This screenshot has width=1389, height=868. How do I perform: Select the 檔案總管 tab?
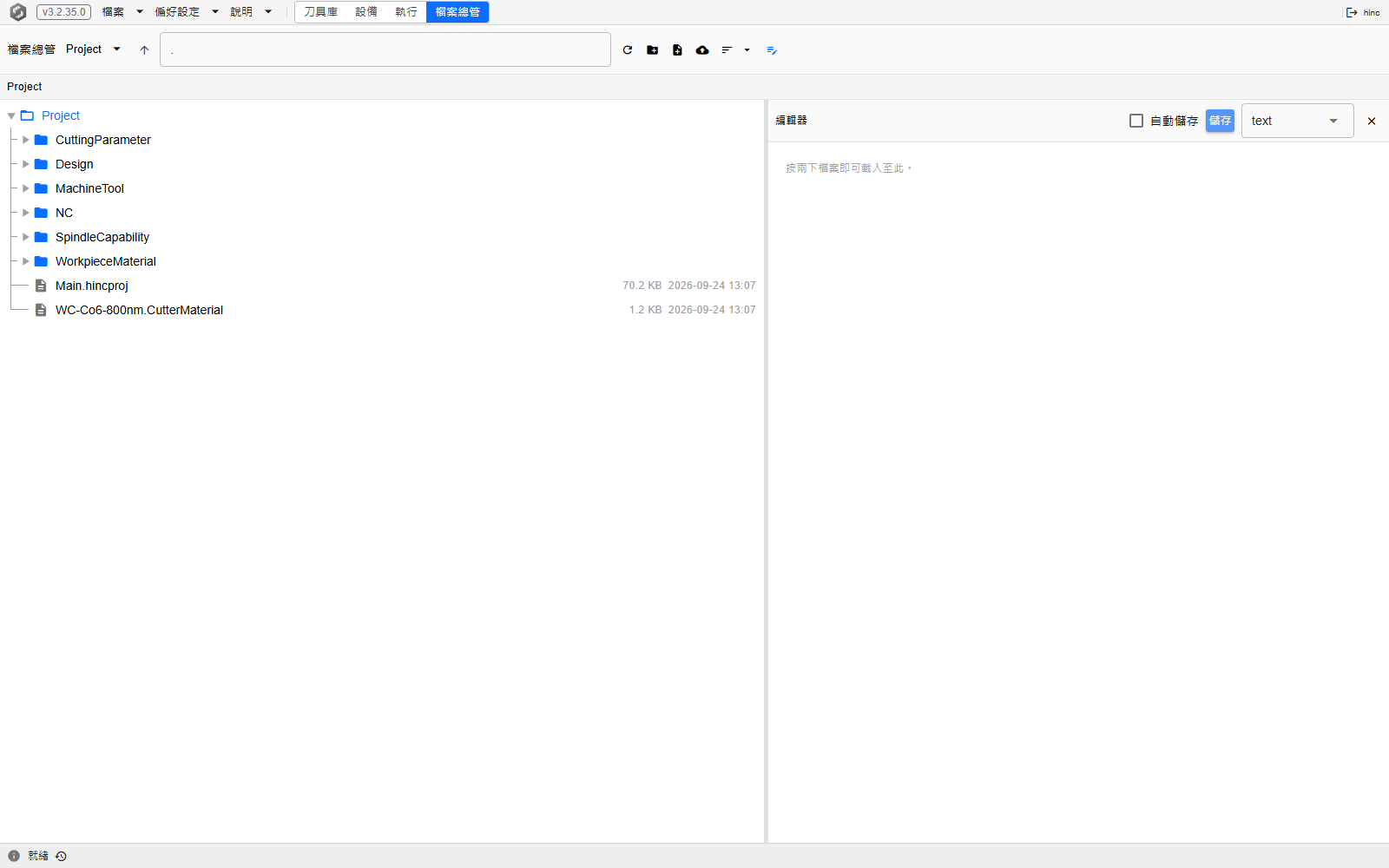click(458, 12)
